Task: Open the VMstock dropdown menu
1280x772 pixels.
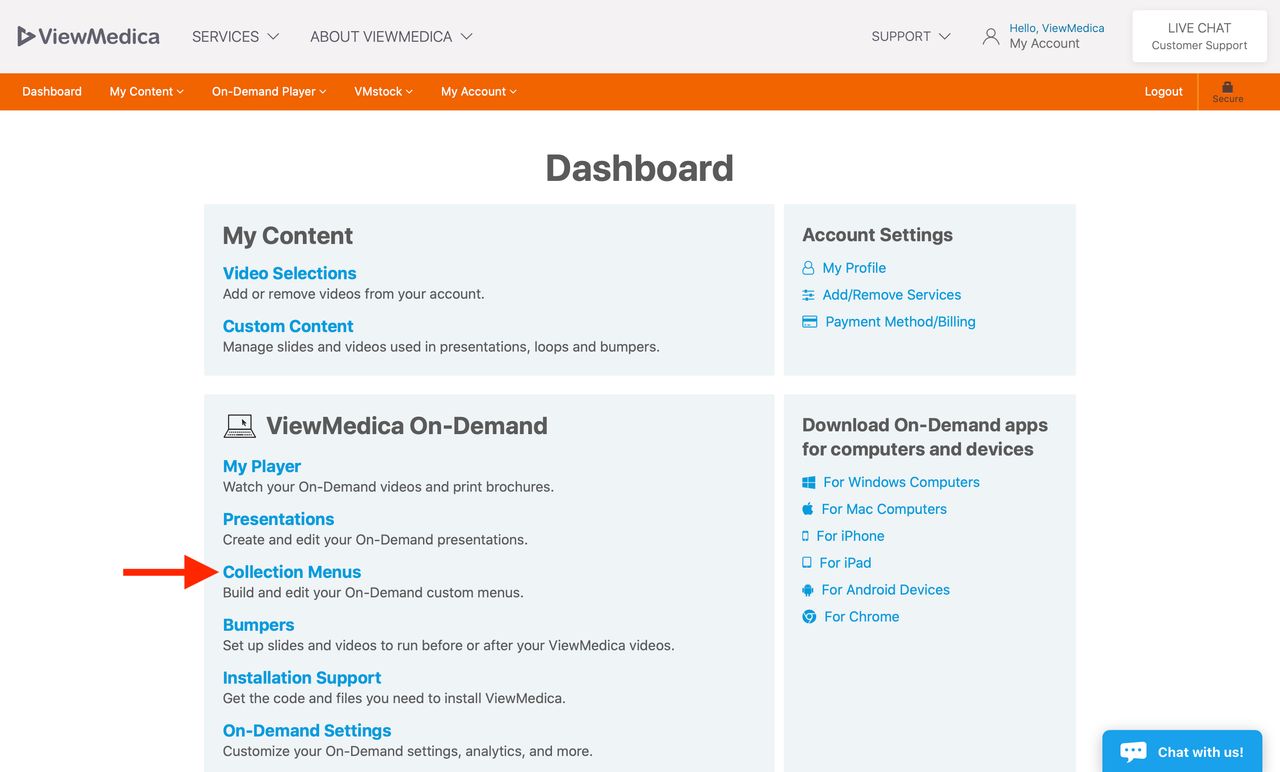Action: pyautogui.click(x=384, y=92)
